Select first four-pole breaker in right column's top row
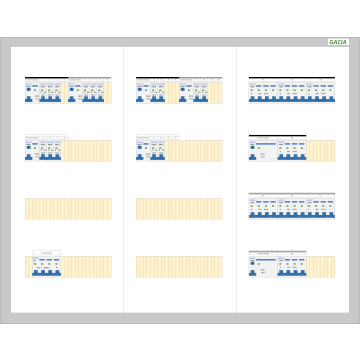The height and width of the screenshot is (360, 360). pos(263,93)
